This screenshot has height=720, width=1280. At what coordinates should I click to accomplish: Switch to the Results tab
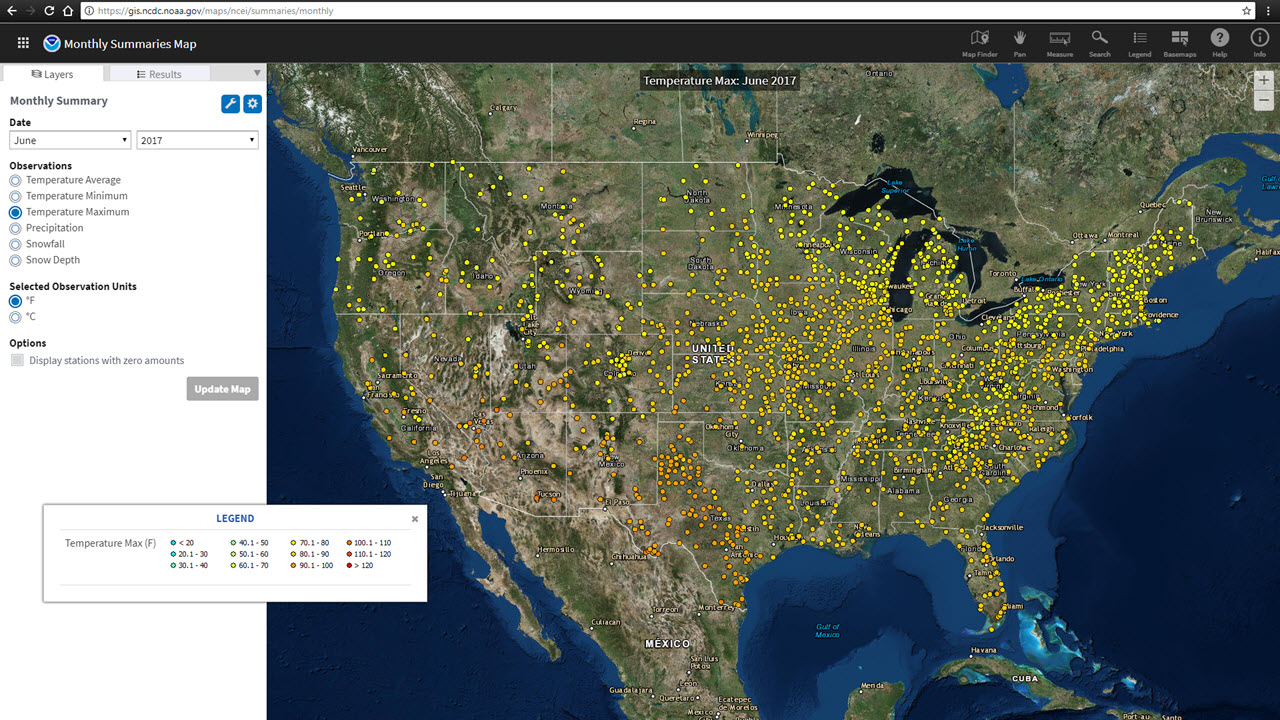pyautogui.click(x=160, y=74)
